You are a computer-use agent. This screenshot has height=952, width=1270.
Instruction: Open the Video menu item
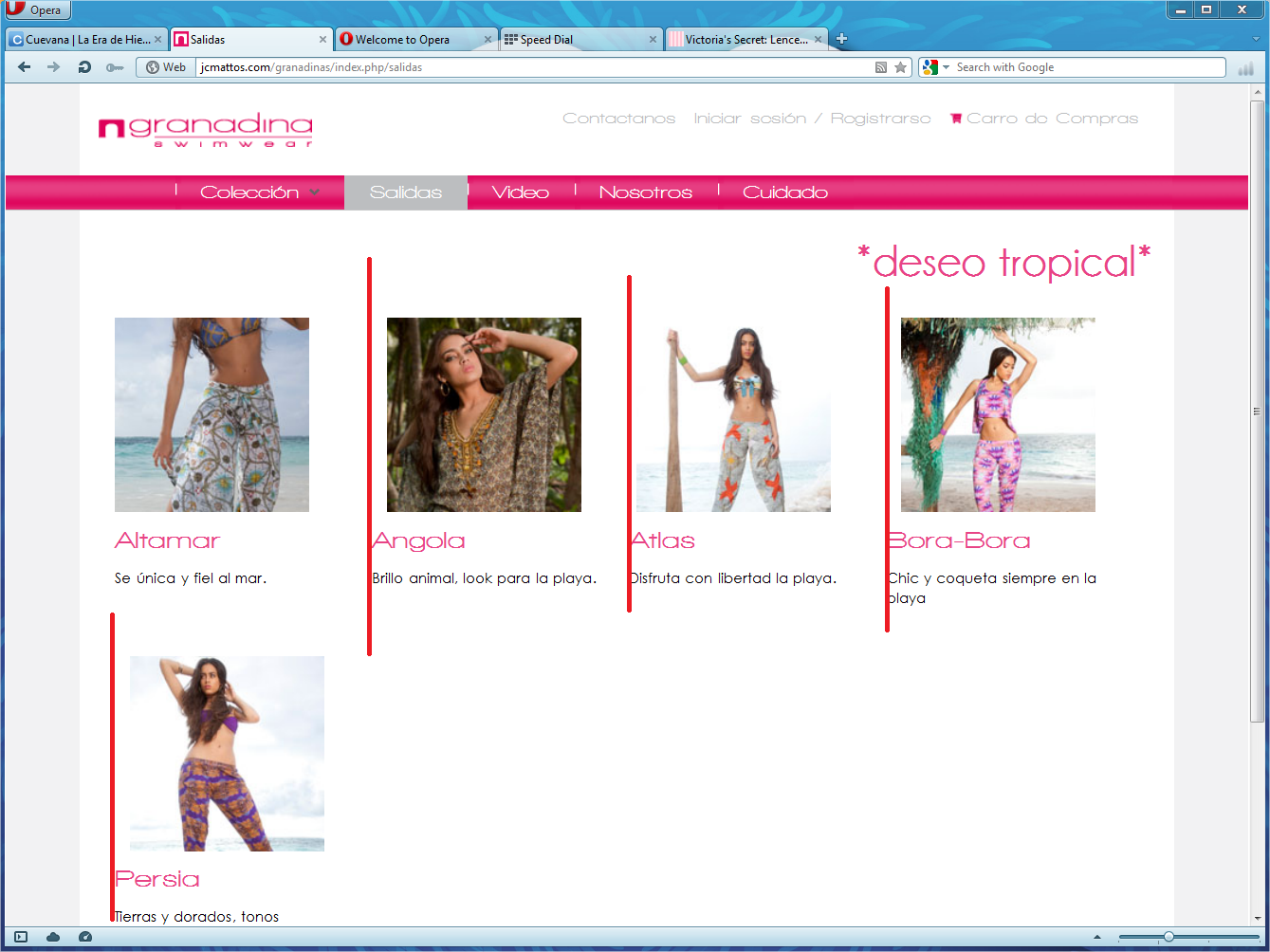pyautogui.click(x=521, y=192)
